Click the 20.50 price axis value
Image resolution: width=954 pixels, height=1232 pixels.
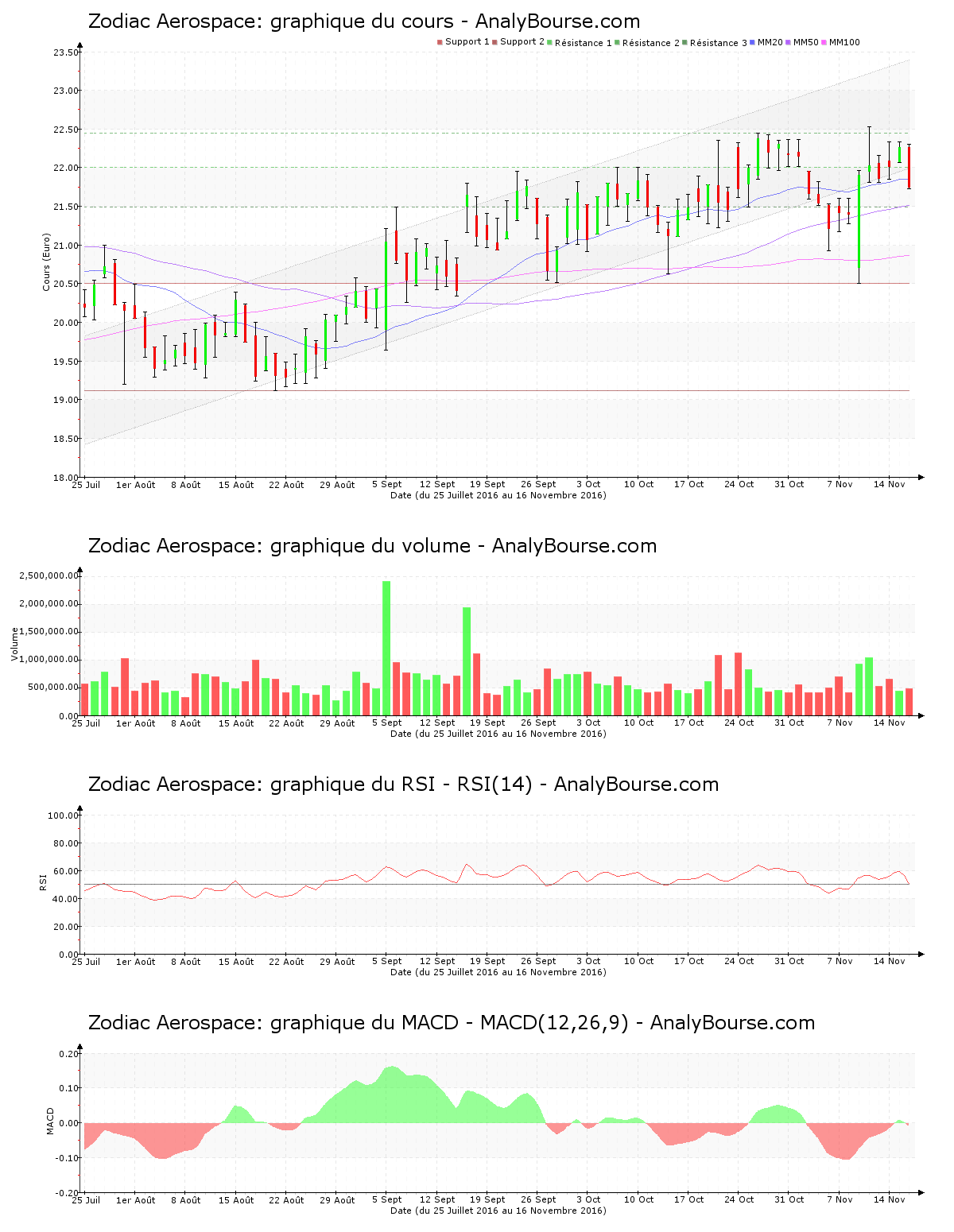(65, 284)
